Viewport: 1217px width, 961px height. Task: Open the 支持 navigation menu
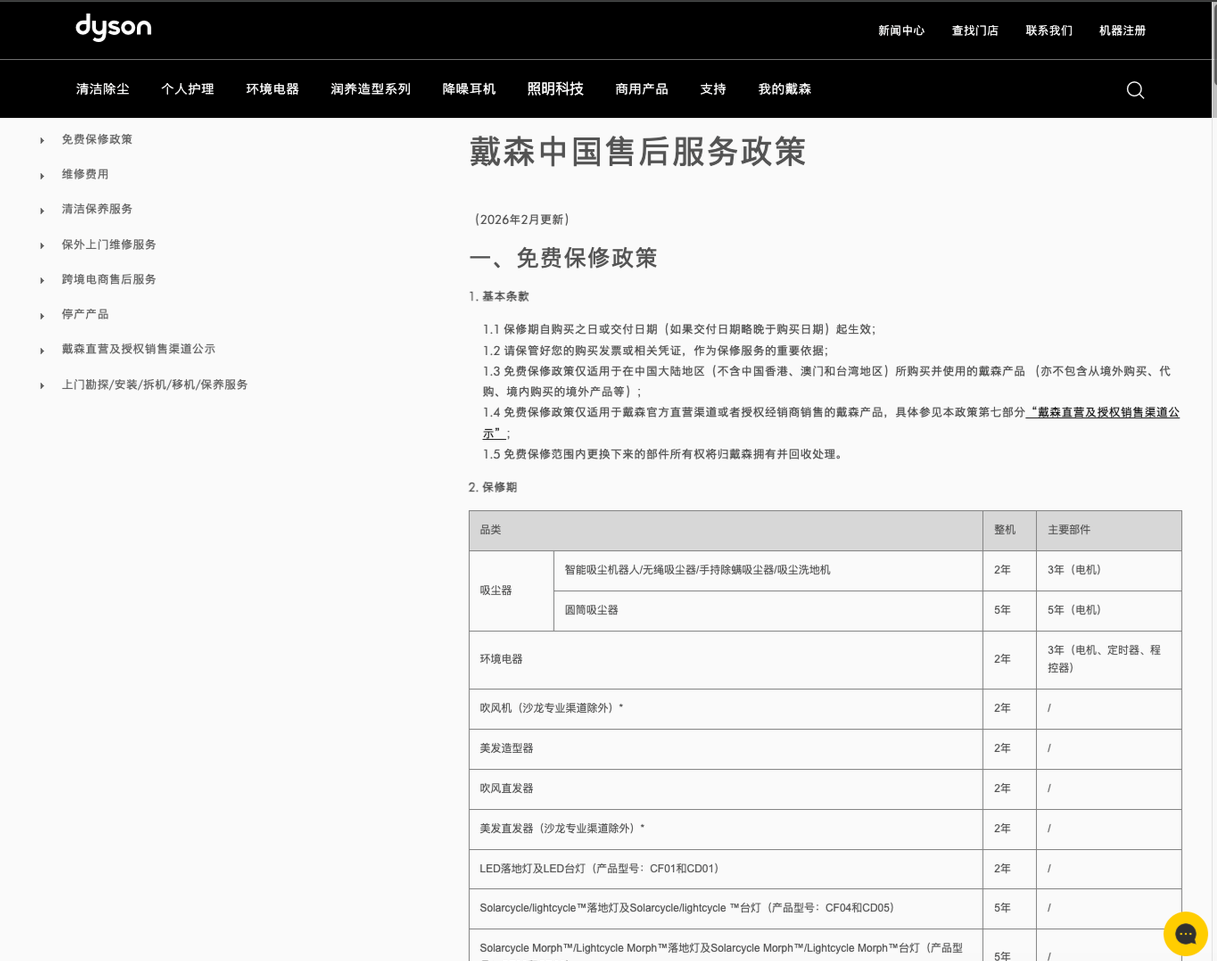tap(713, 89)
